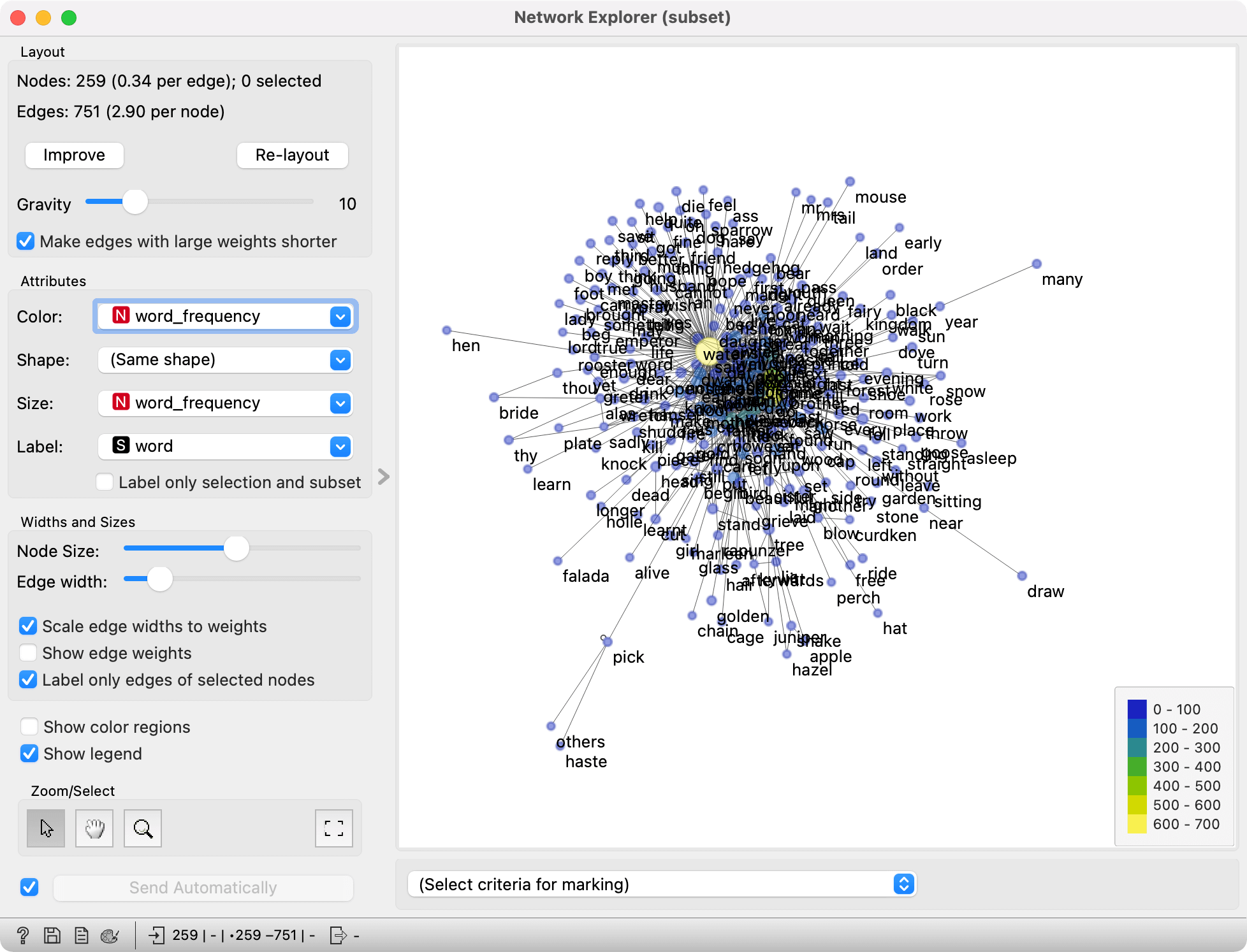Open the Size attribute dropdown
Viewport: 1247px width, 952px height.
pyautogui.click(x=226, y=403)
